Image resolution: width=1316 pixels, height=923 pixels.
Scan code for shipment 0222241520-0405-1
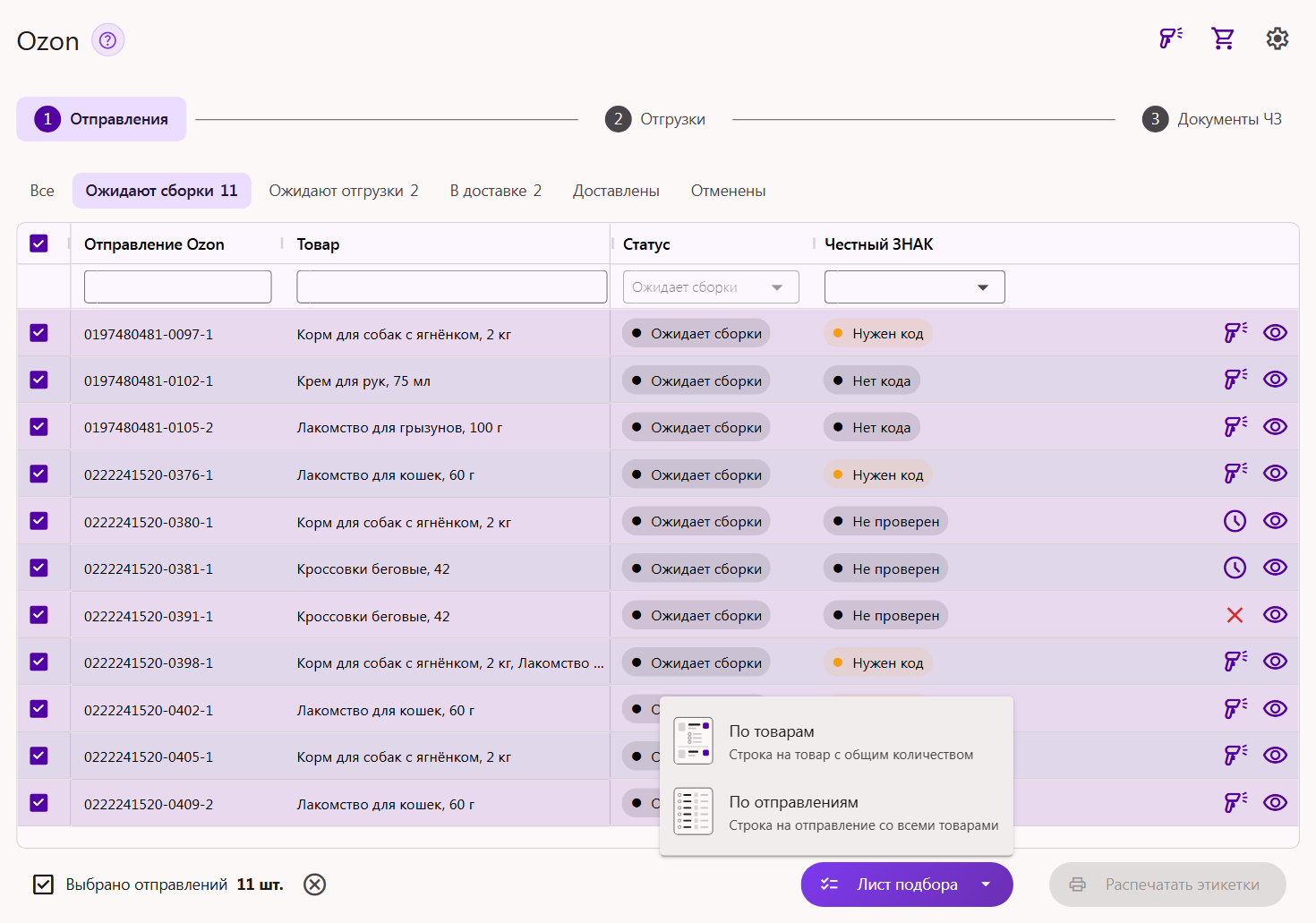coord(1235,756)
